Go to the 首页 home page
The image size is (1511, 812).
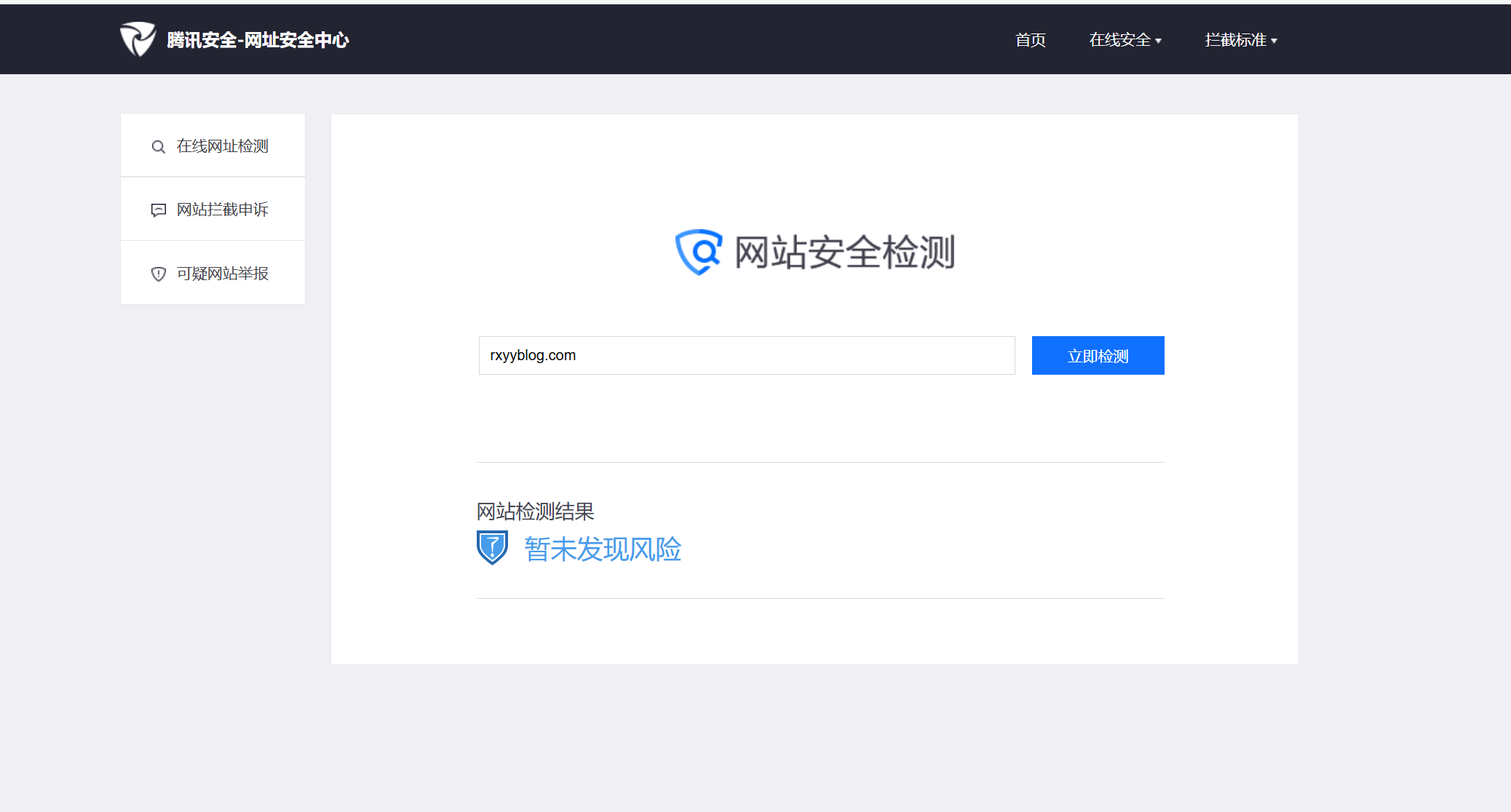(1030, 40)
